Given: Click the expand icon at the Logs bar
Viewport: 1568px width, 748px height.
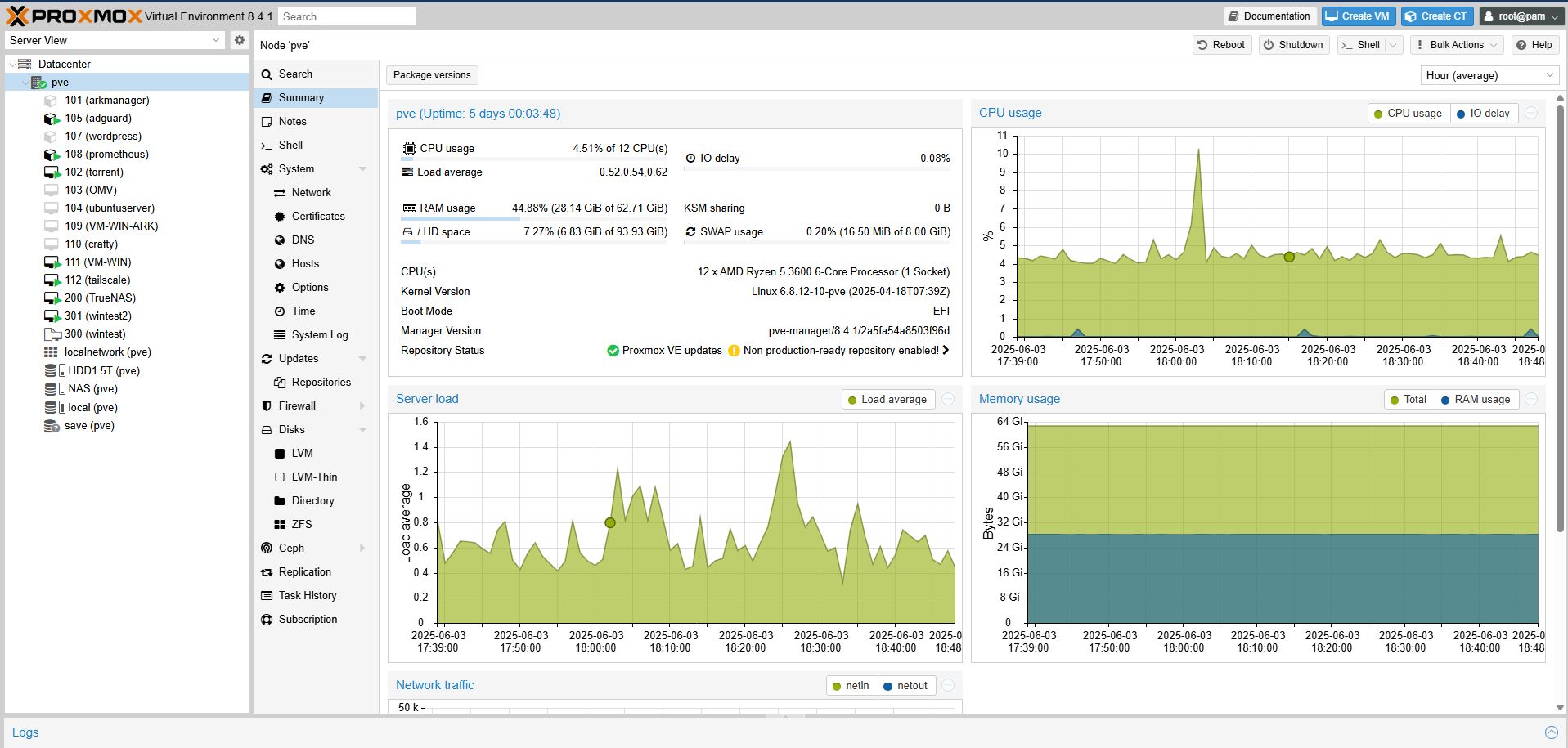Looking at the screenshot, I should click(x=1552, y=732).
